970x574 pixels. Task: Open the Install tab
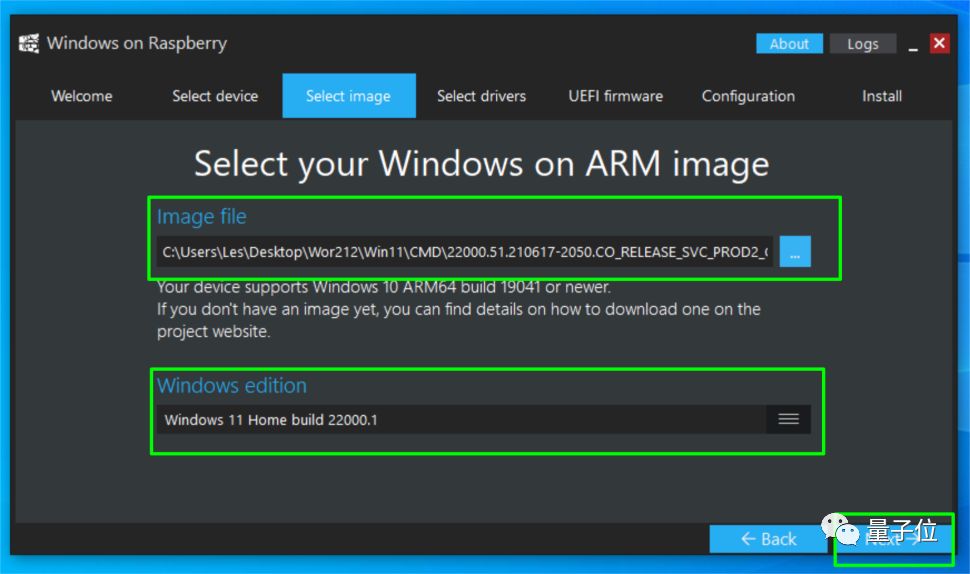tap(881, 96)
